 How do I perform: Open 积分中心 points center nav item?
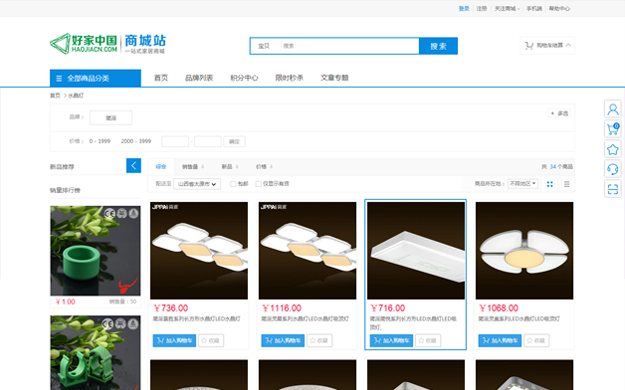click(244, 78)
